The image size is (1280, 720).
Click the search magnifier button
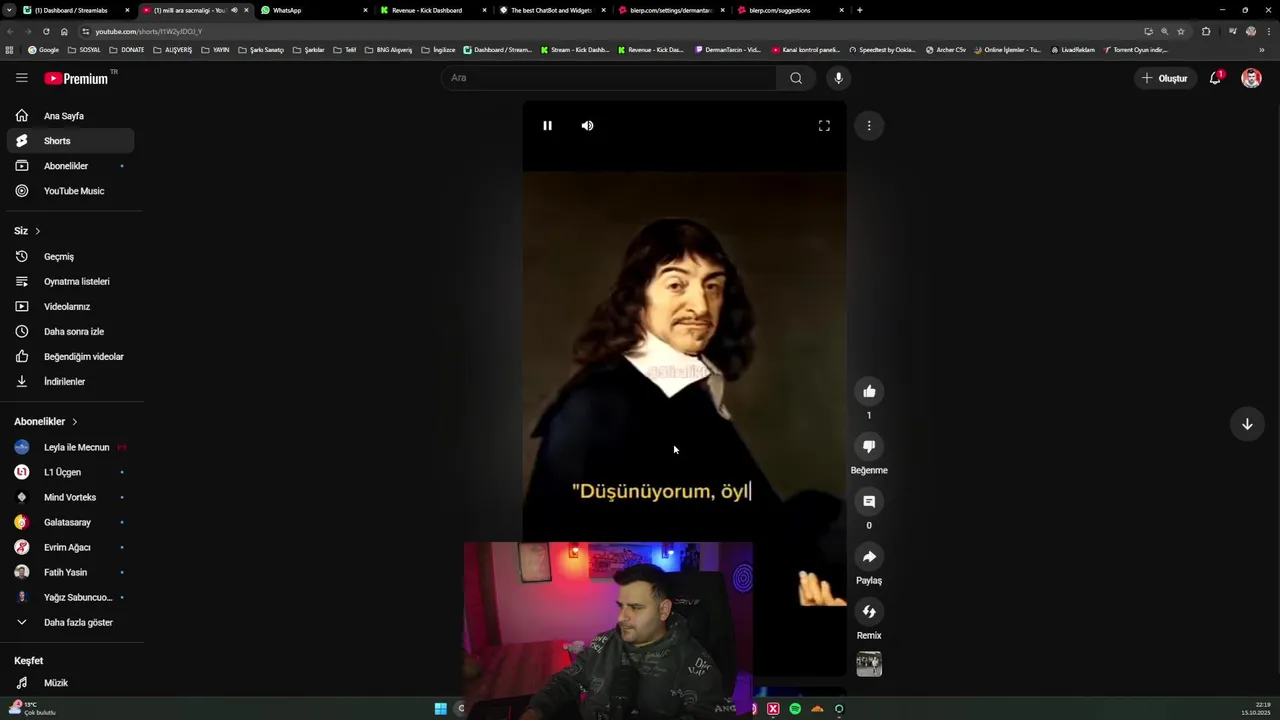click(796, 78)
